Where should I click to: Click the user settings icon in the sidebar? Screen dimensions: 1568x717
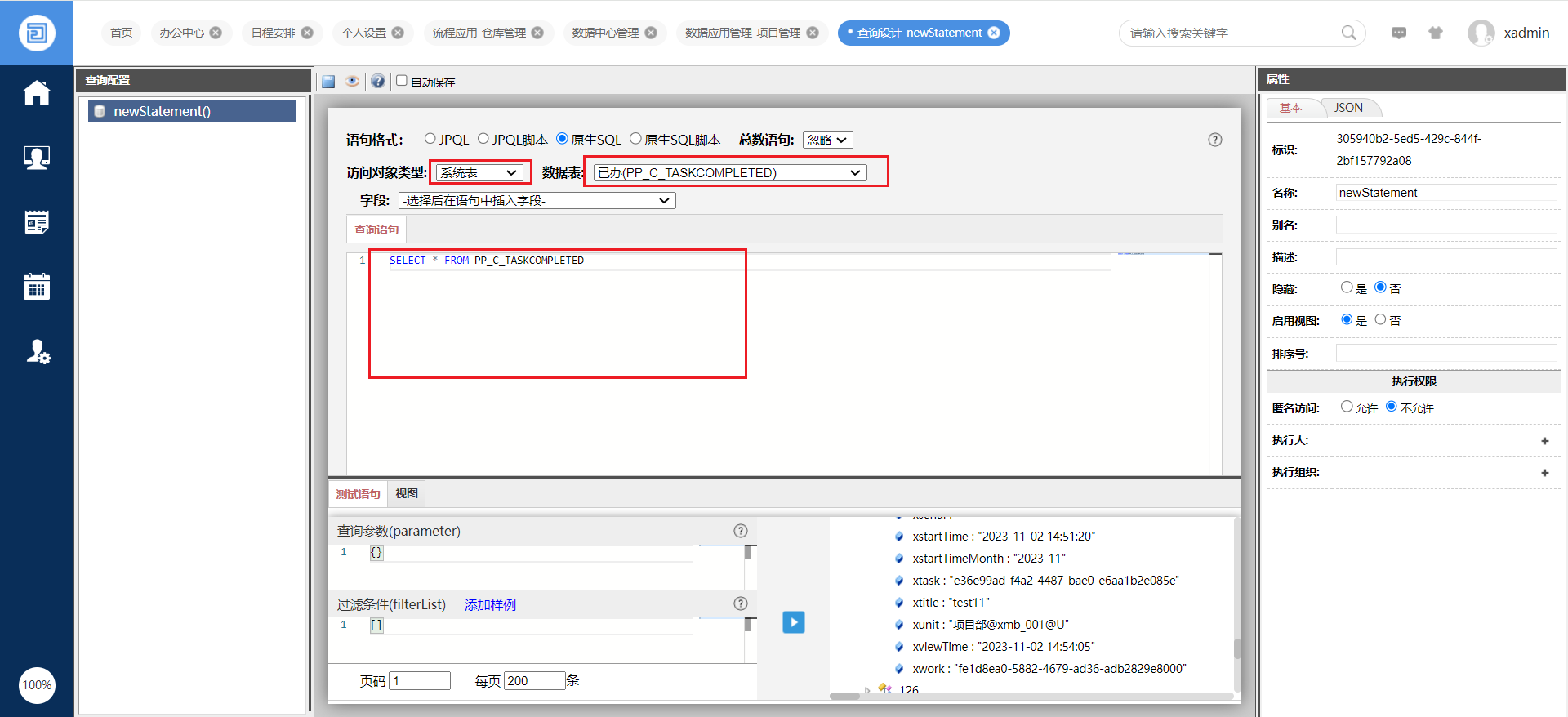(x=38, y=352)
